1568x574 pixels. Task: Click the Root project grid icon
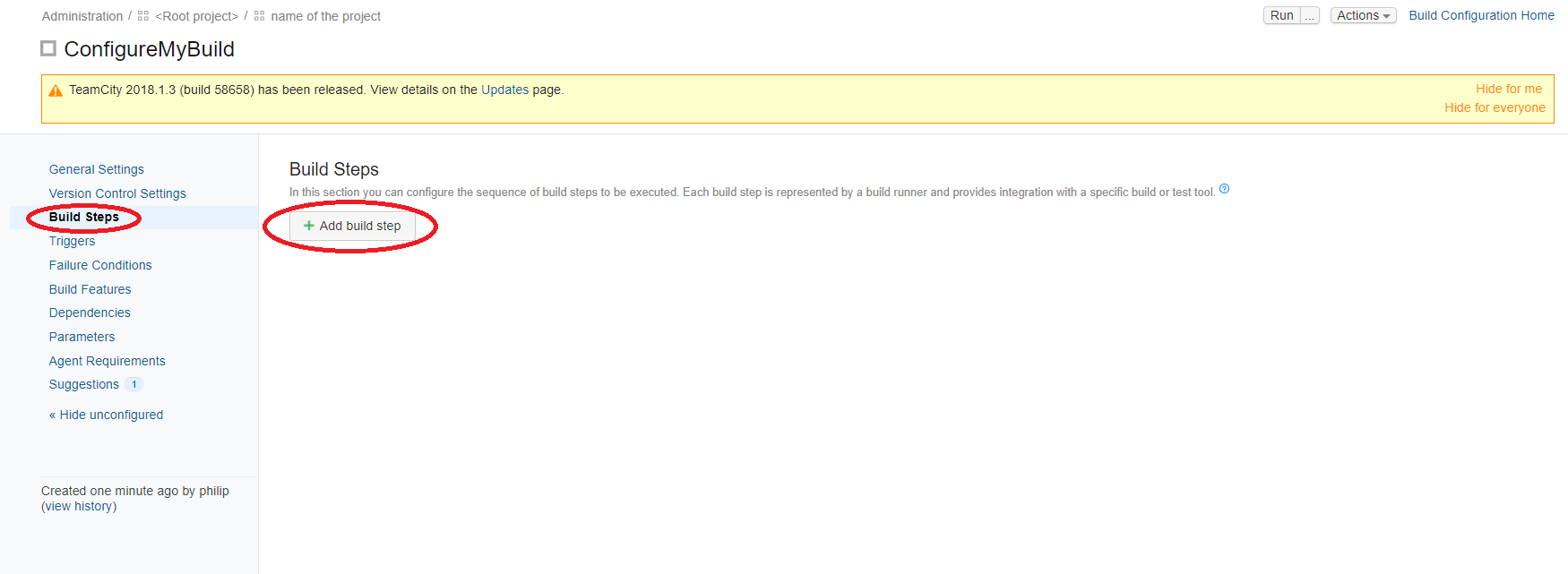(143, 16)
